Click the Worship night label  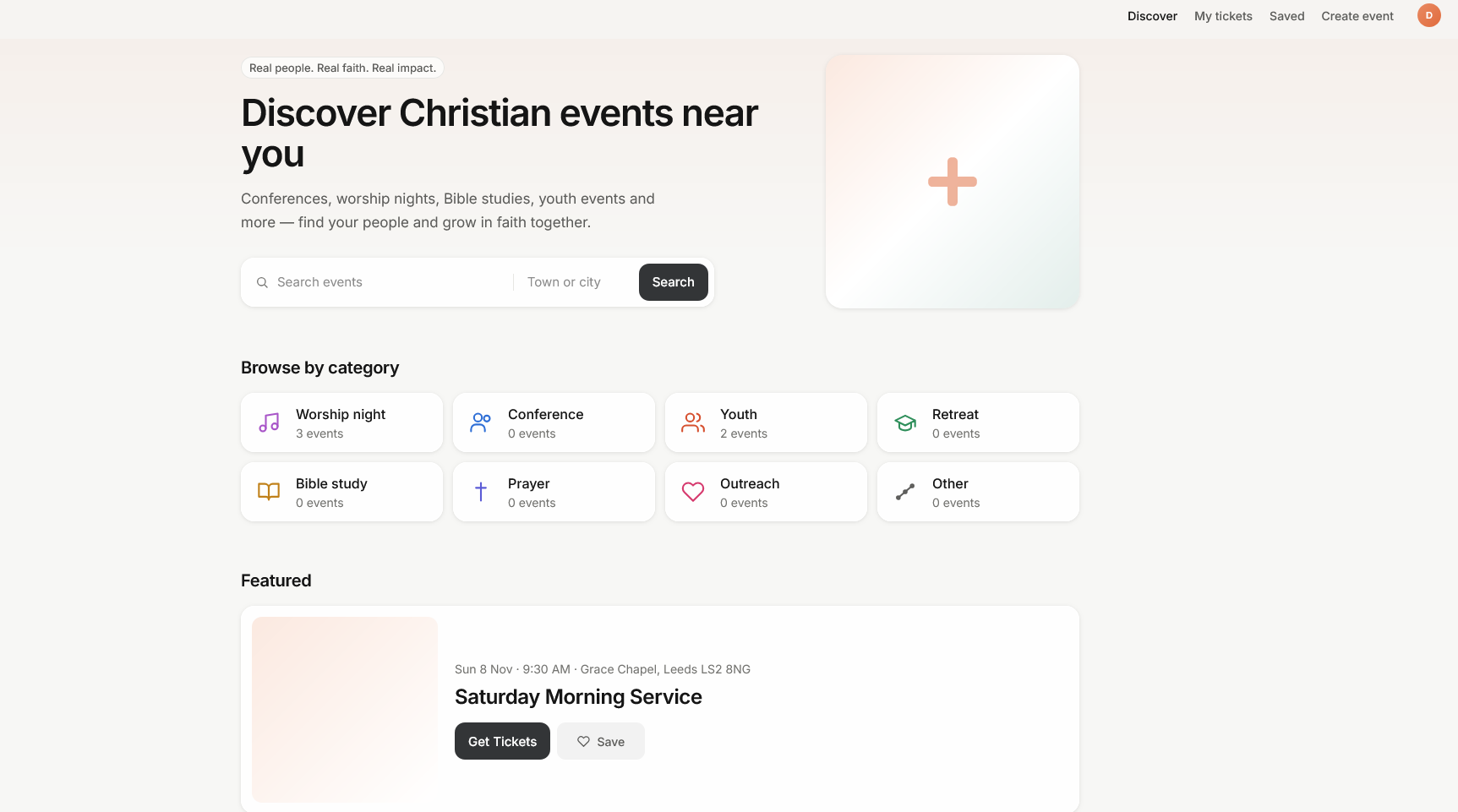341,414
